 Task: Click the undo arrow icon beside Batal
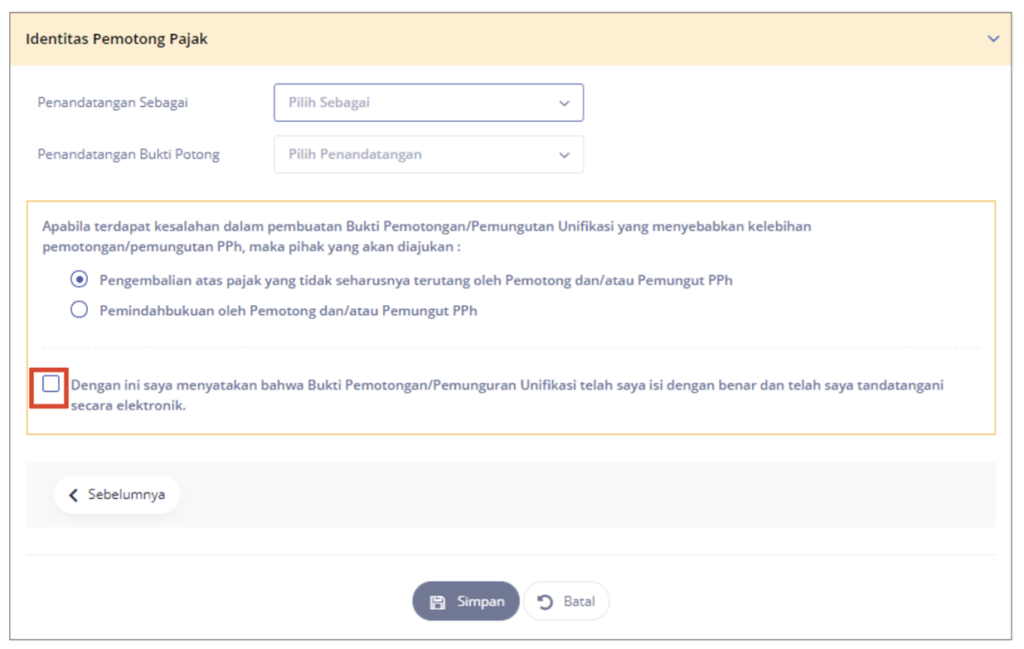pos(546,601)
